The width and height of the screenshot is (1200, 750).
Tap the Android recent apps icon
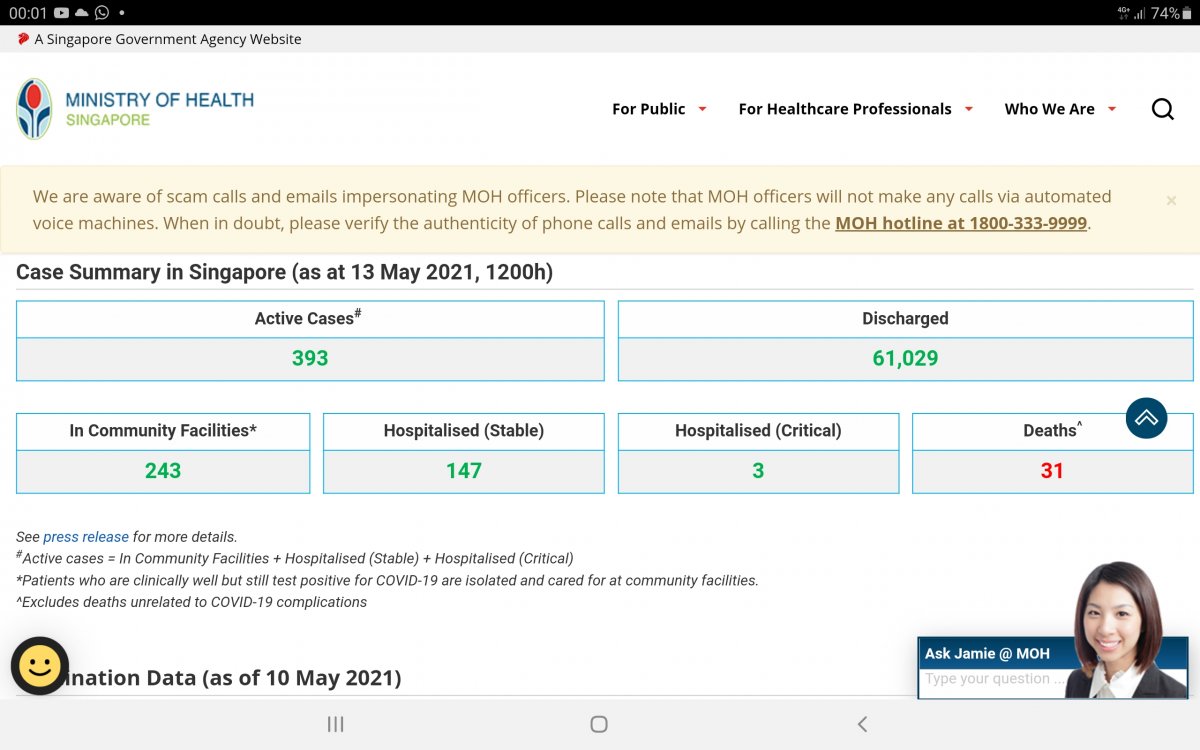point(336,724)
